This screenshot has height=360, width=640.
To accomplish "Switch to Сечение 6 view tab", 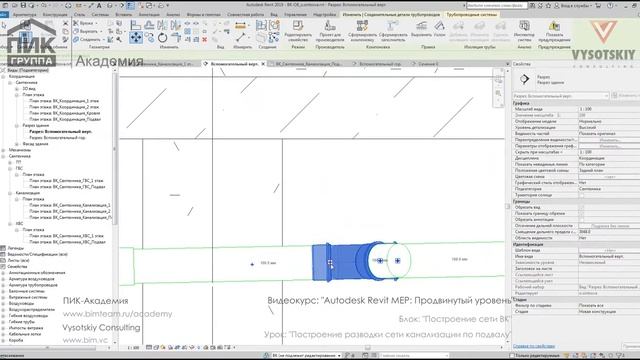I will click(427, 64).
